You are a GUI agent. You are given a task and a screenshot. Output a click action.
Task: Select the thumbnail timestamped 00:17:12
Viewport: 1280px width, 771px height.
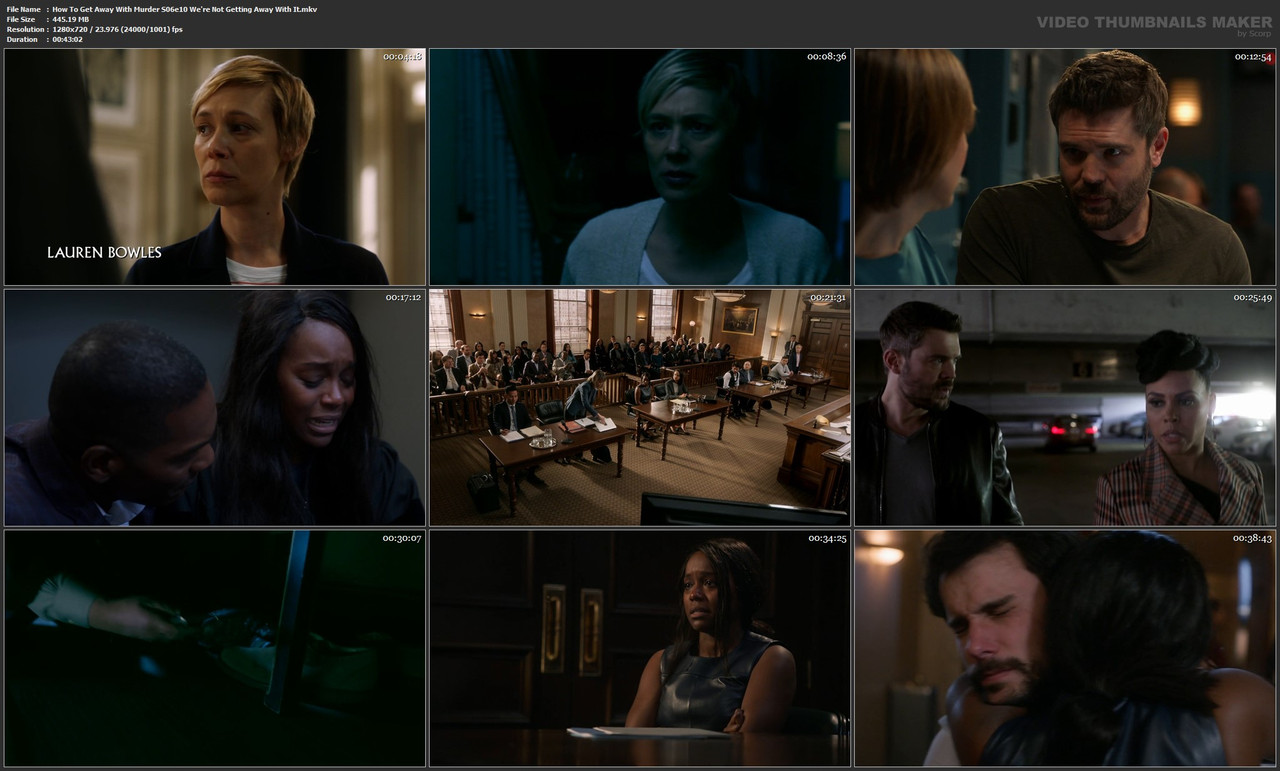click(215, 408)
